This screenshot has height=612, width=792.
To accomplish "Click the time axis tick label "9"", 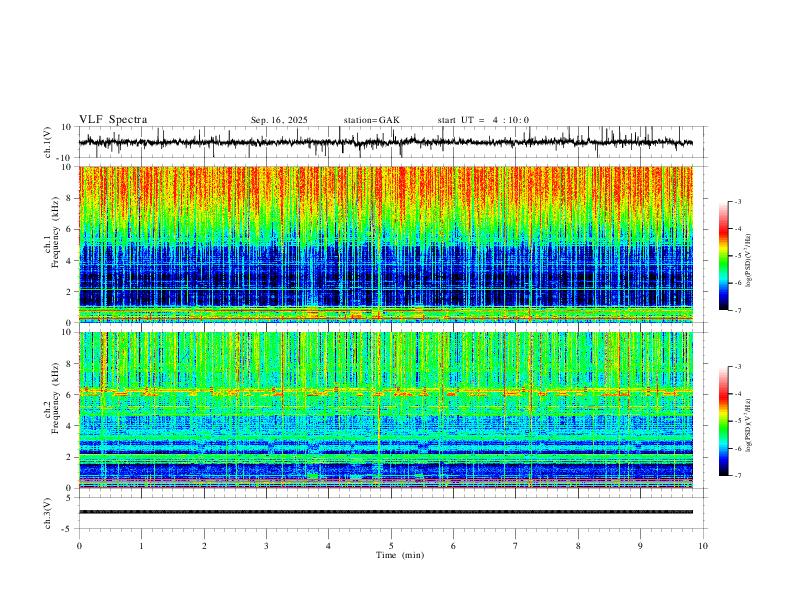I will (x=640, y=546).
